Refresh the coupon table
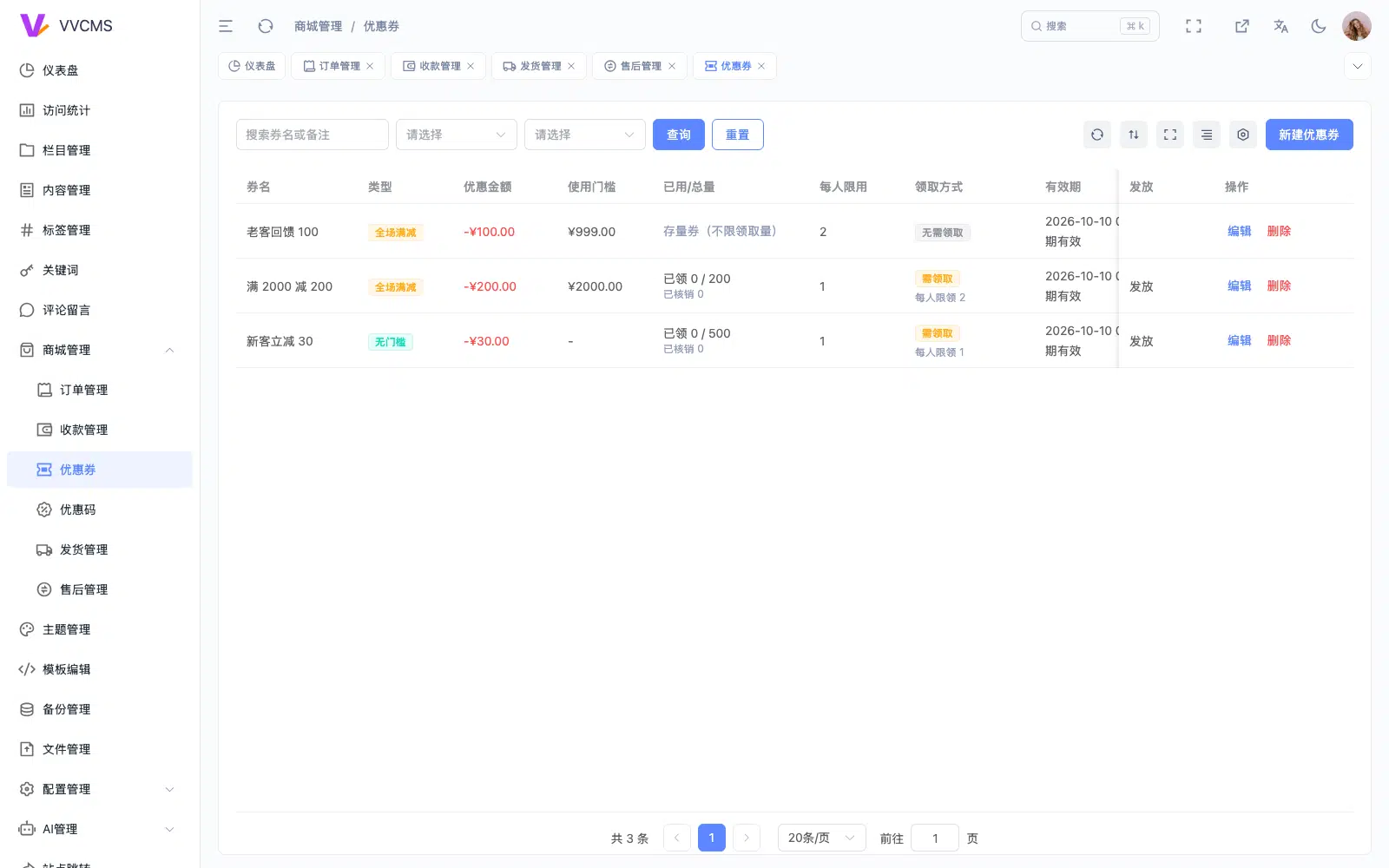 [x=1097, y=135]
